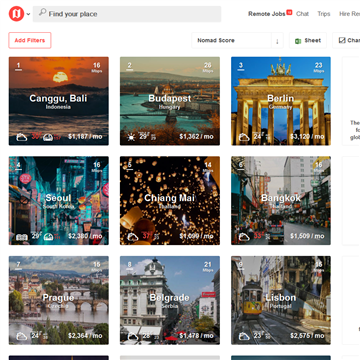Click '$1,187 / mo' on Canggu card
Screen dimensions: 360x360
click(x=85, y=137)
